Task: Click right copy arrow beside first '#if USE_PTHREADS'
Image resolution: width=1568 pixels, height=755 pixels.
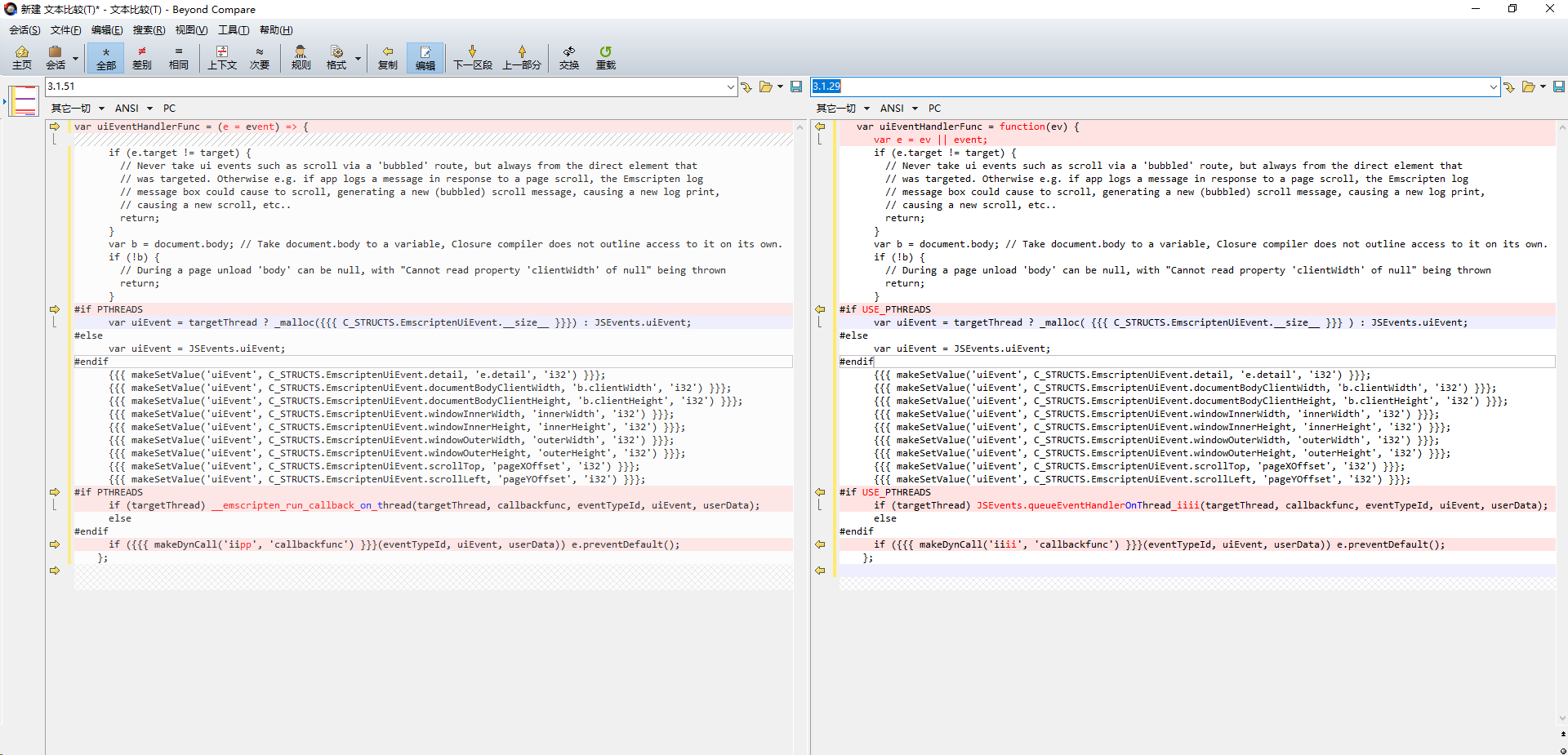Action: pos(820,309)
